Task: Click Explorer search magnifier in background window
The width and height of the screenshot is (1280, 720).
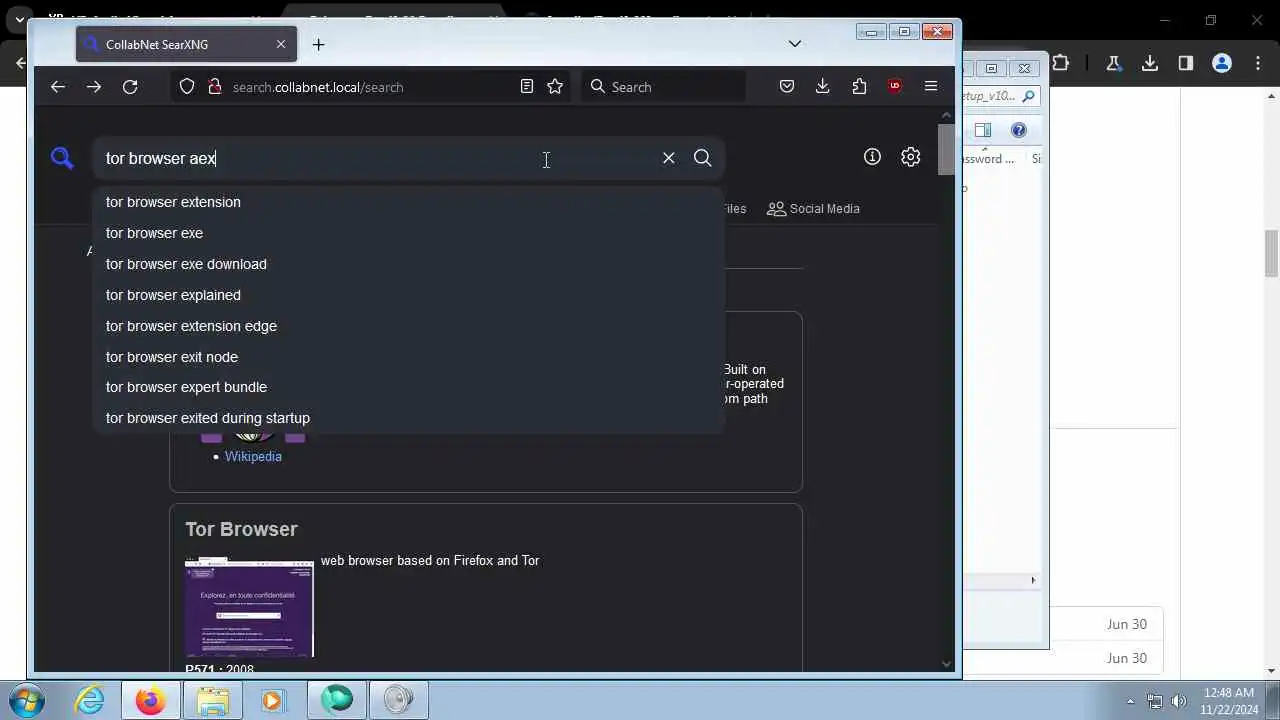Action: click(x=1028, y=96)
